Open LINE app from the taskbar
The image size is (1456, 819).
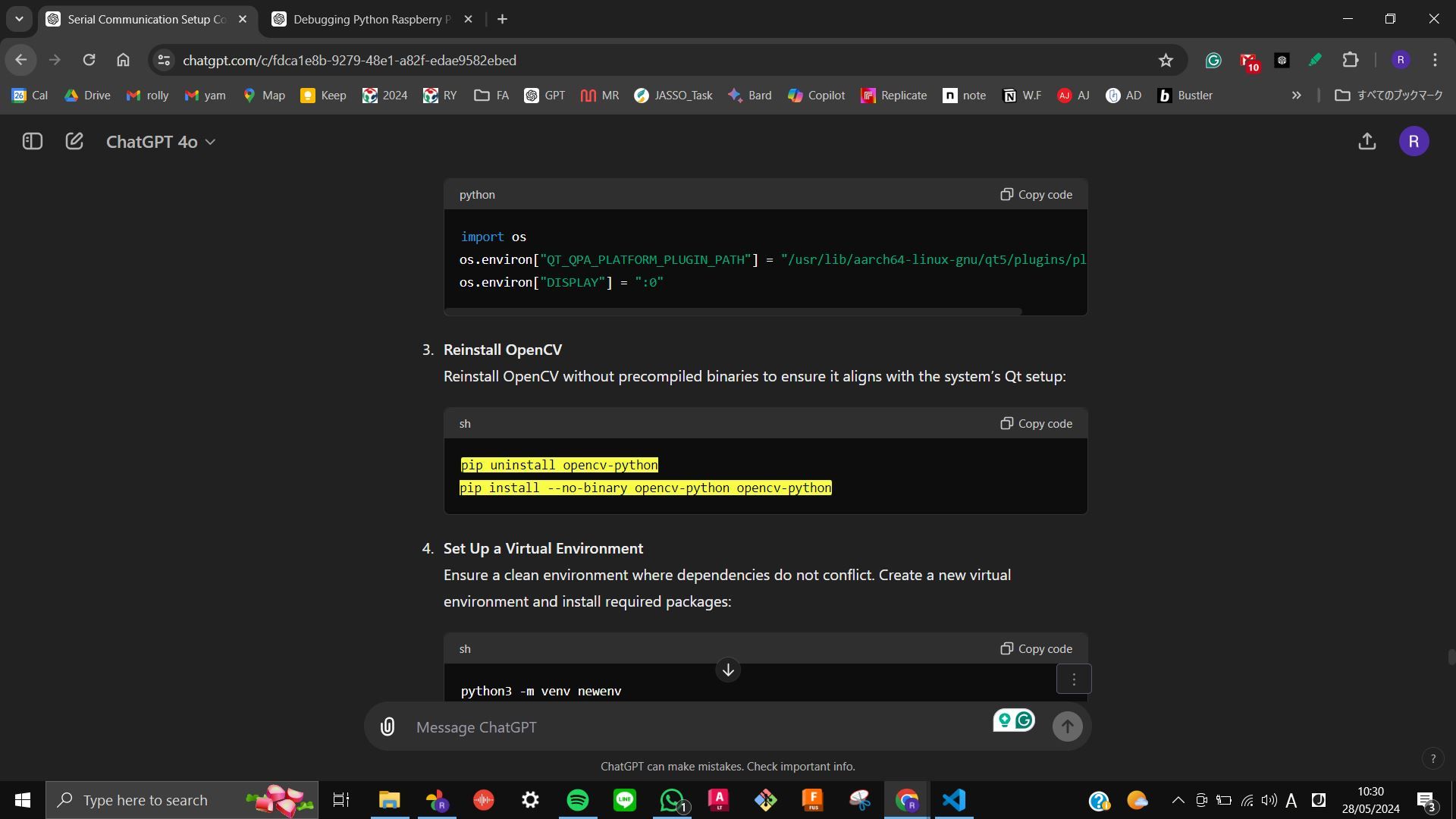[x=625, y=800]
